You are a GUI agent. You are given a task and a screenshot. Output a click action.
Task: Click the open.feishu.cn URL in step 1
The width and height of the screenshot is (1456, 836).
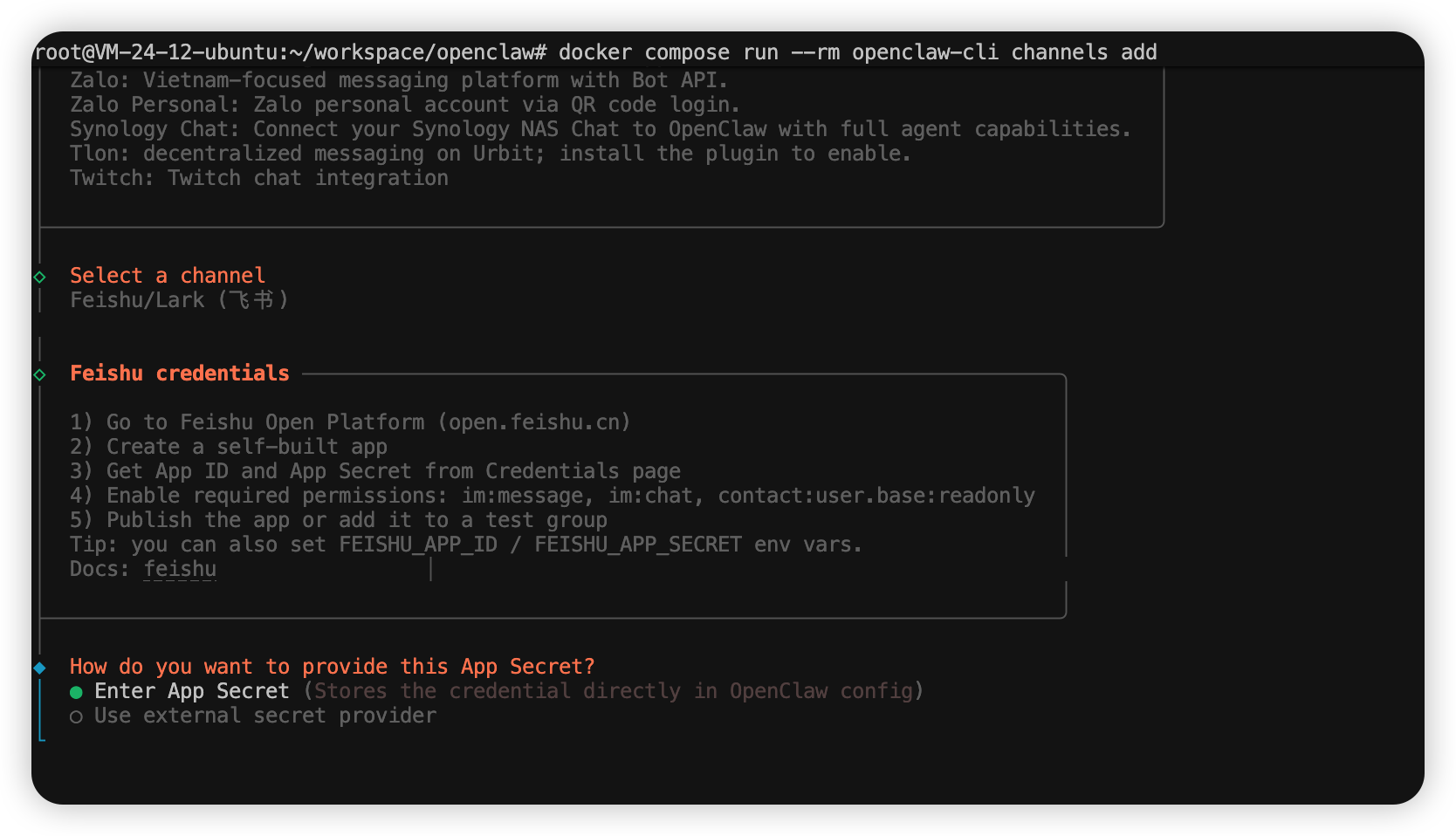click(x=534, y=422)
